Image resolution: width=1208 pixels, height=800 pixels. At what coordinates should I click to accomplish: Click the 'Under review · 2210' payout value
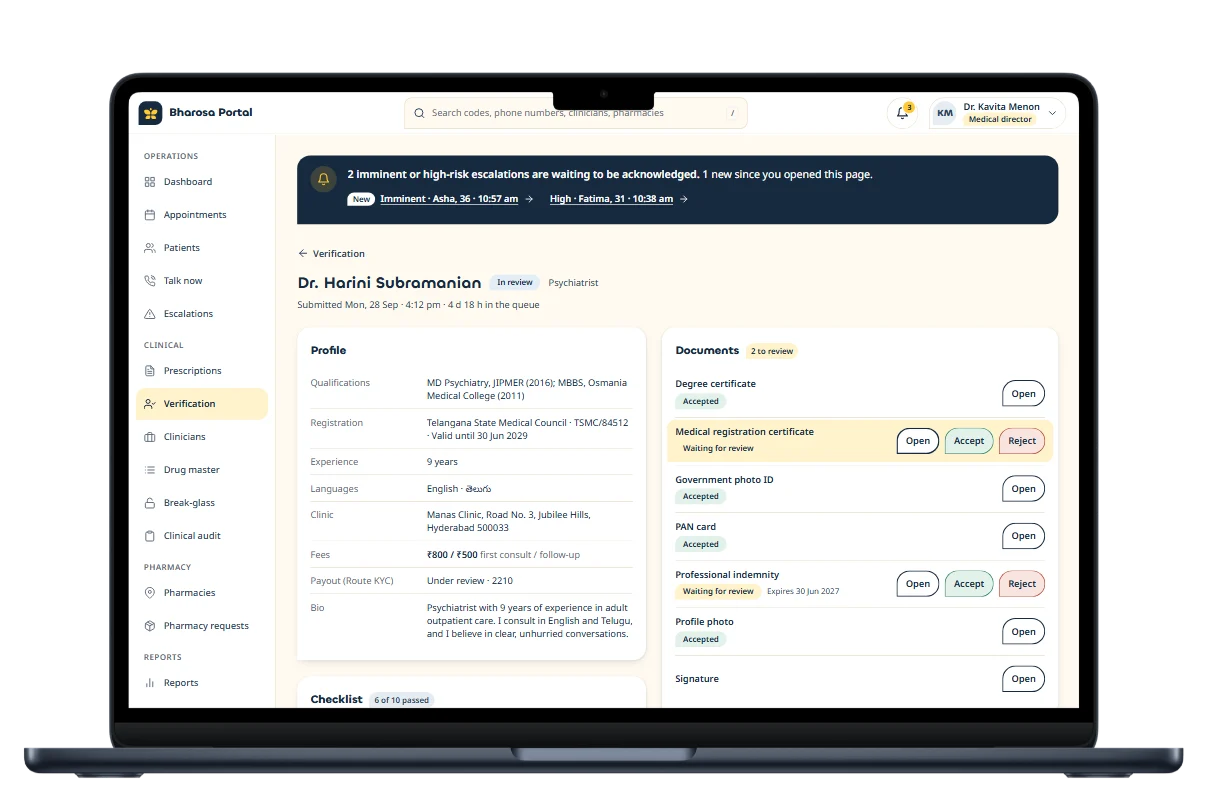470,581
